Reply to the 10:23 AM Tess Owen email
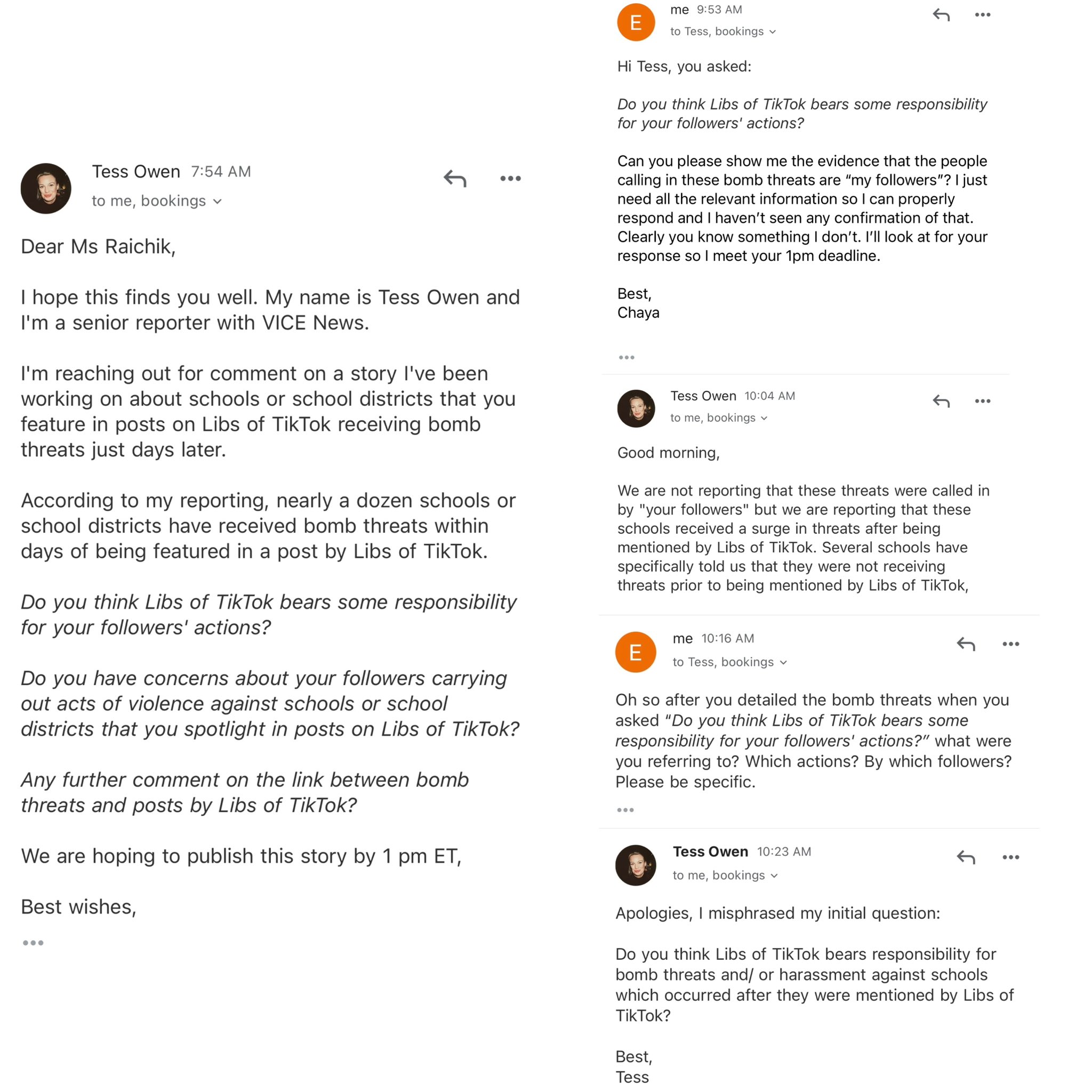 tap(966, 857)
